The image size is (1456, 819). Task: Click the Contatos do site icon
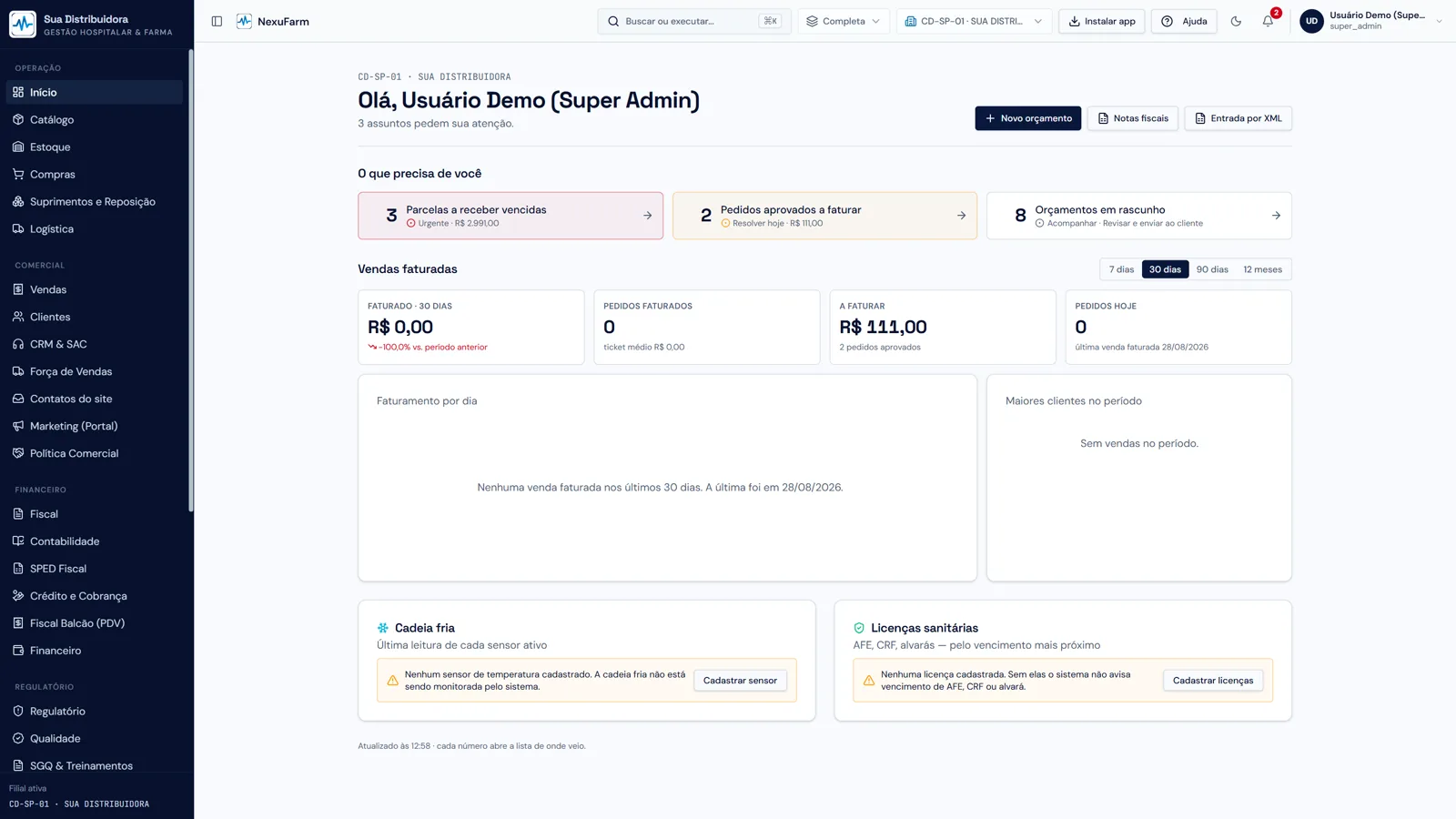(x=18, y=399)
